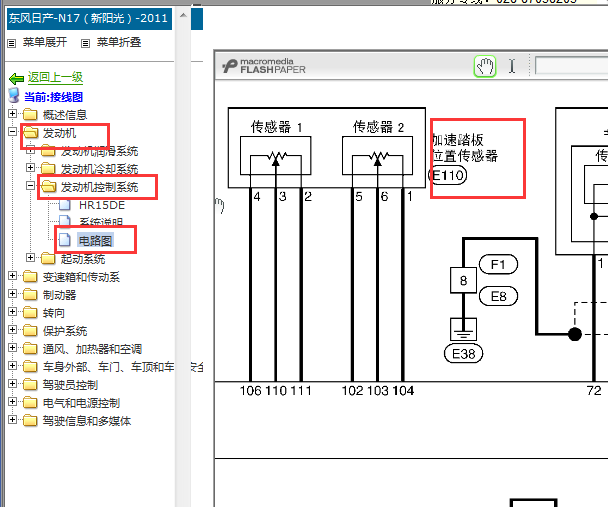Open the HR15DE document
Image resolution: width=608 pixels, height=507 pixels.
102,205
